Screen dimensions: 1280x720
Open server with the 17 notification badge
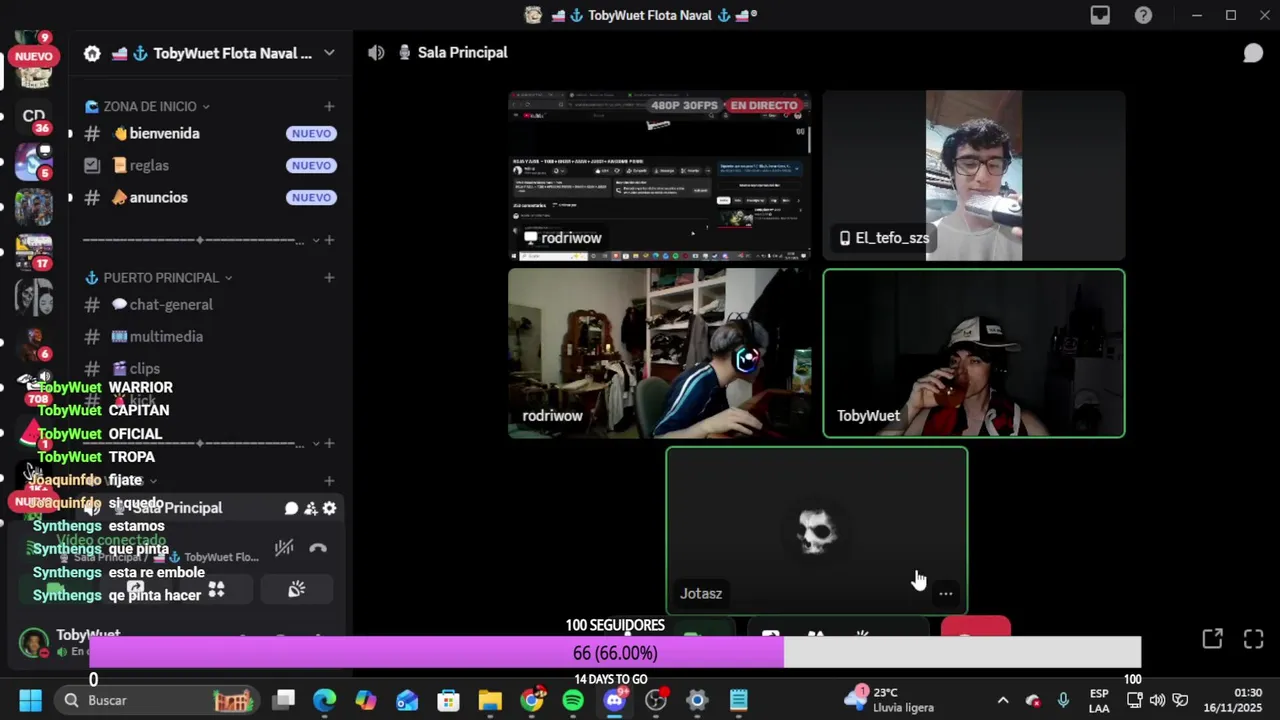[34, 251]
